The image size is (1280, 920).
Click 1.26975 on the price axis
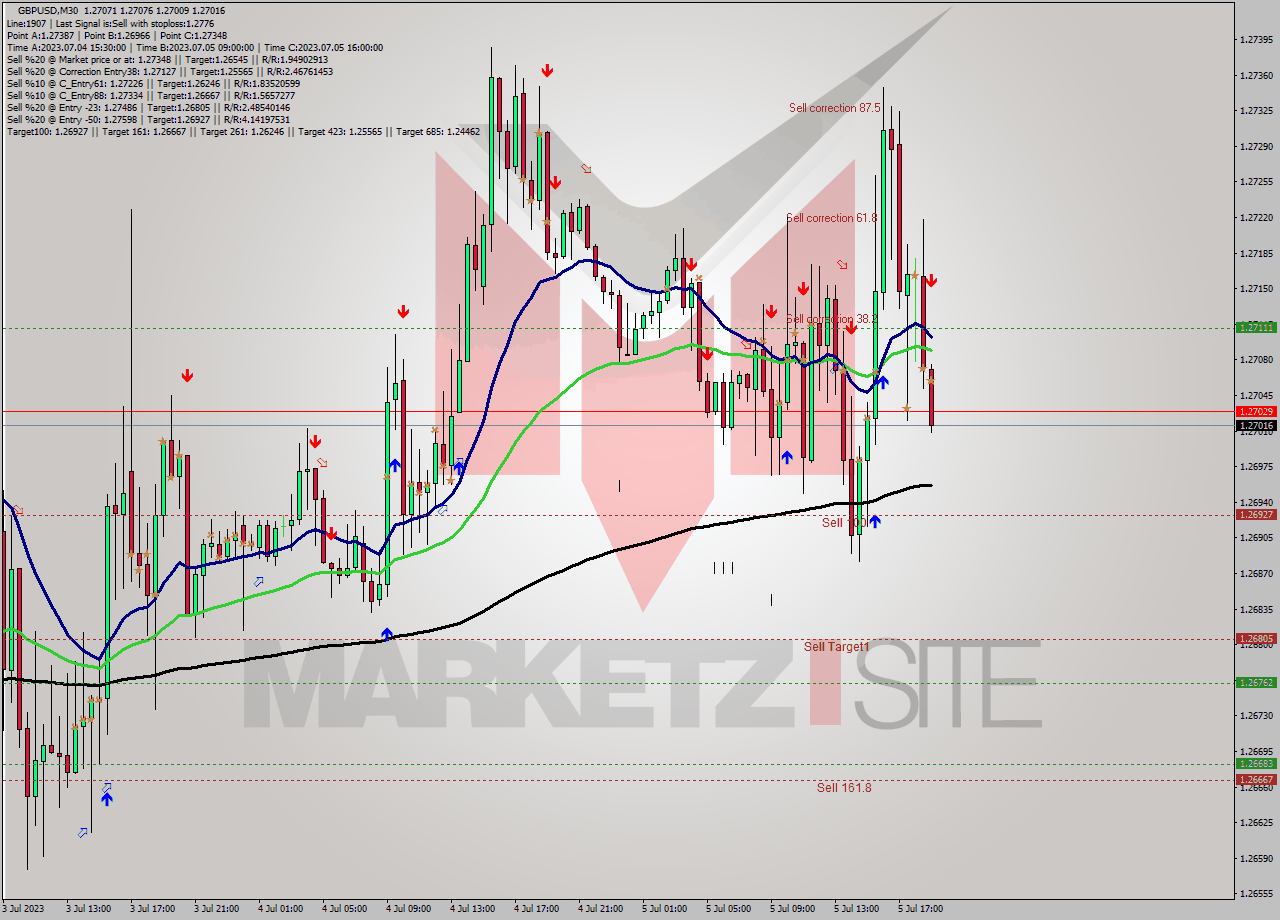(x=1256, y=467)
